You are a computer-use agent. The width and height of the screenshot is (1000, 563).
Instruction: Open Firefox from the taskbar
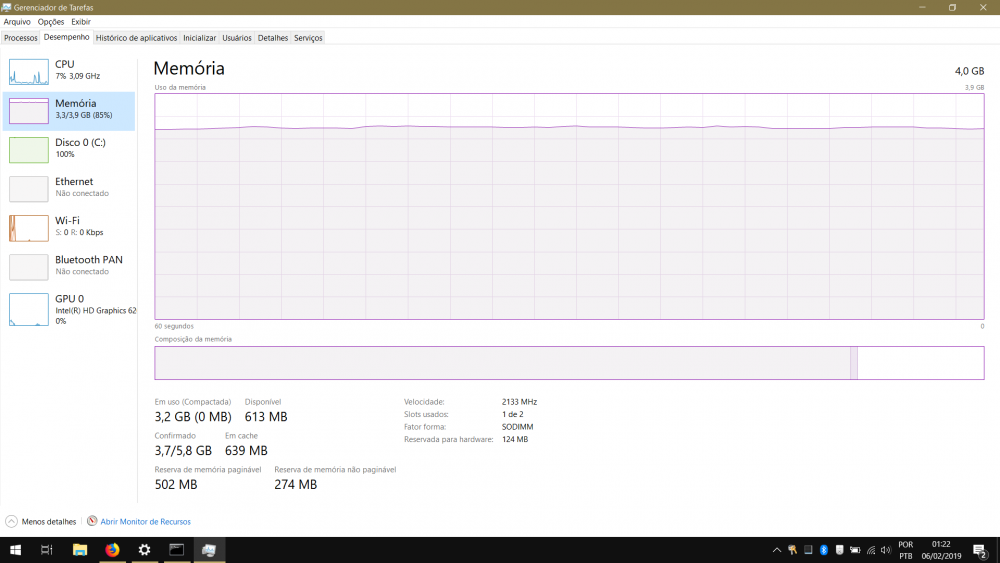tap(112, 550)
